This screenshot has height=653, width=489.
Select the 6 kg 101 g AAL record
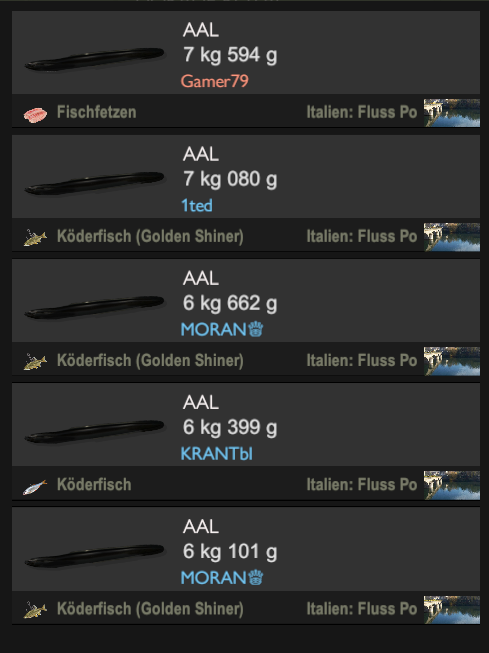246,566
